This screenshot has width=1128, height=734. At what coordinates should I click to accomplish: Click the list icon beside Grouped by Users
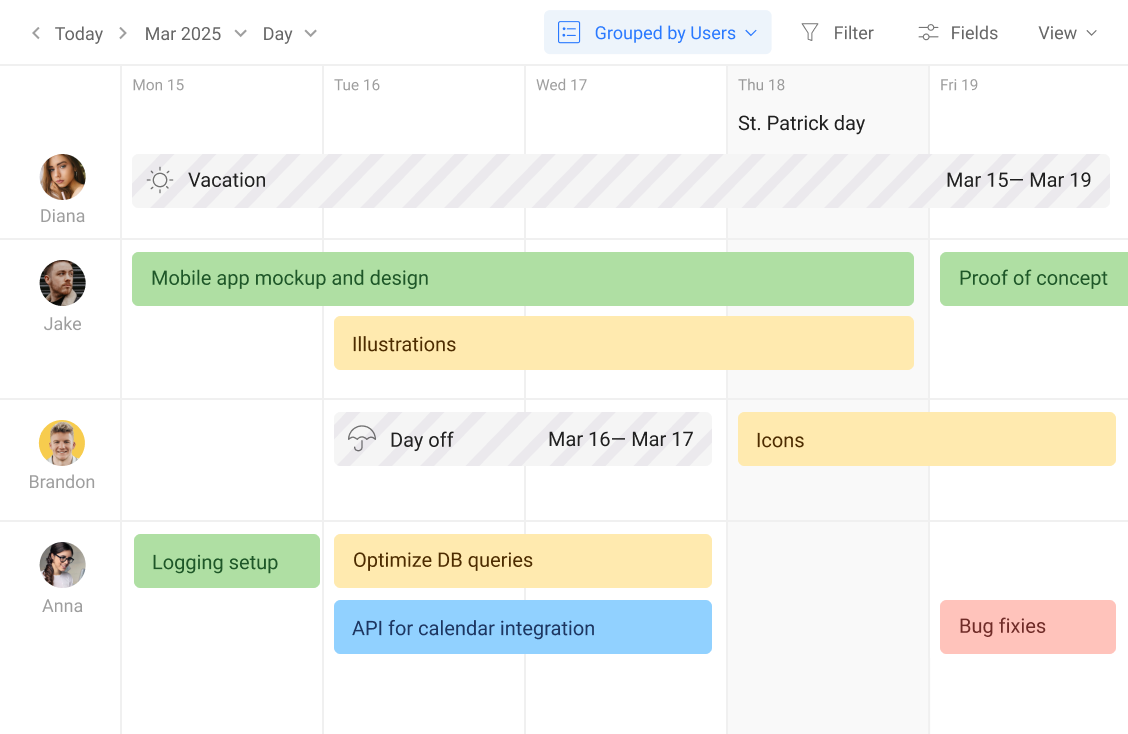point(569,33)
